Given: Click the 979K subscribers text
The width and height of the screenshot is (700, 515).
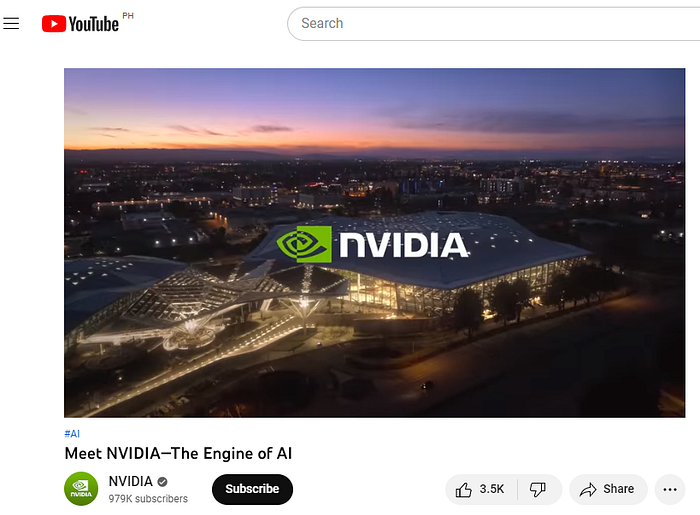Looking at the screenshot, I should point(148,498).
